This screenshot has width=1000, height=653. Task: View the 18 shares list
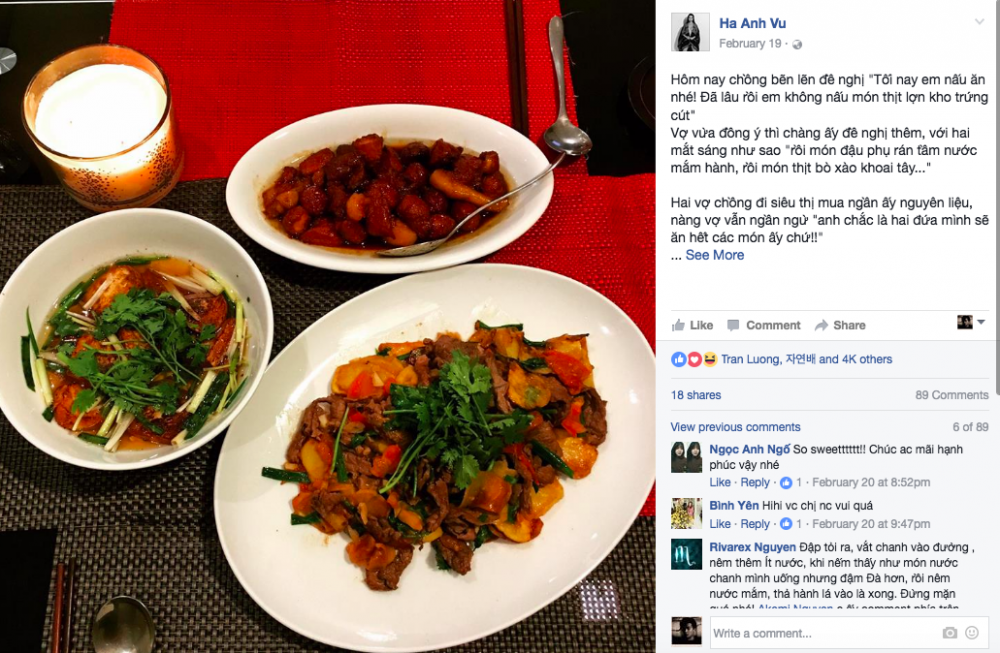(696, 395)
